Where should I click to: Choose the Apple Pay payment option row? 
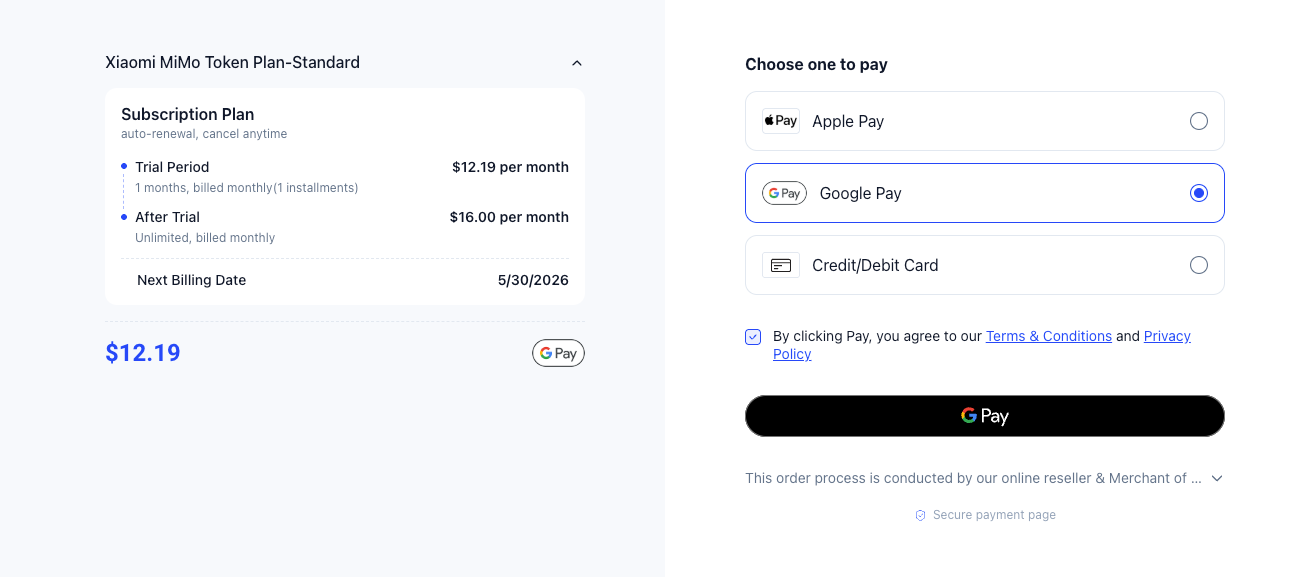(985, 121)
